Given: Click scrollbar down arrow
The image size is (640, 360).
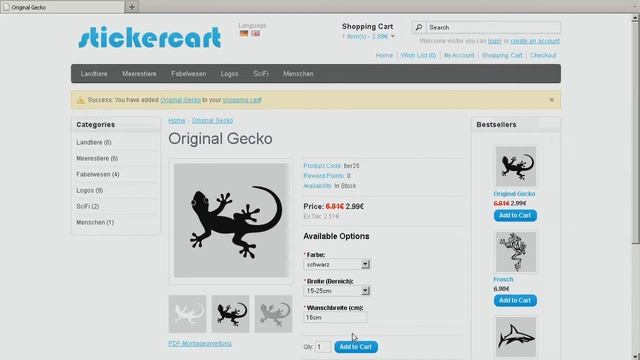Looking at the screenshot, I should coord(636,356).
